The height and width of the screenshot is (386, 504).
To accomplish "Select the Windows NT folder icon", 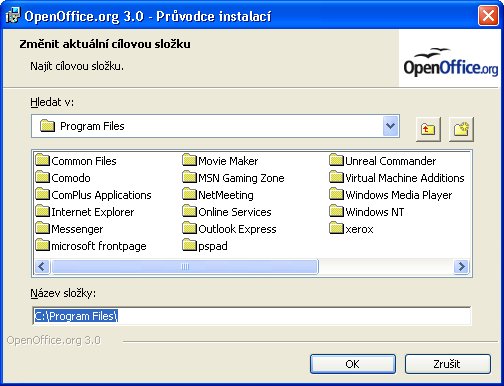I will point(336,211).
